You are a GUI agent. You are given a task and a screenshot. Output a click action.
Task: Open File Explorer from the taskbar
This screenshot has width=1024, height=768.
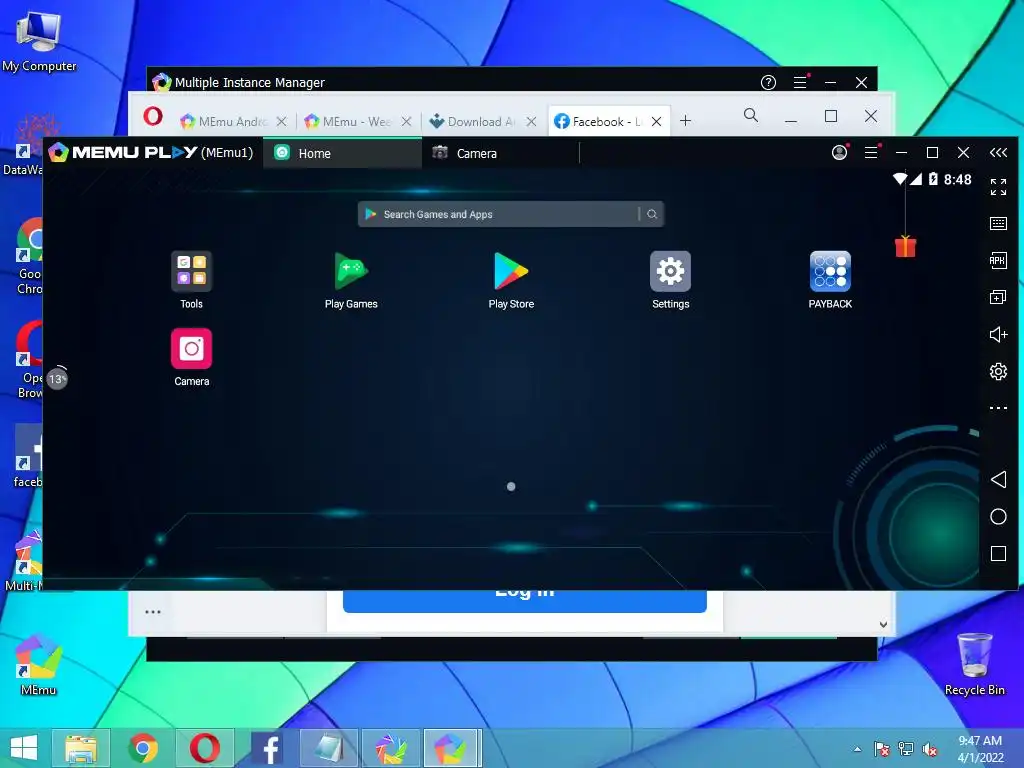(x=80, y=748)
